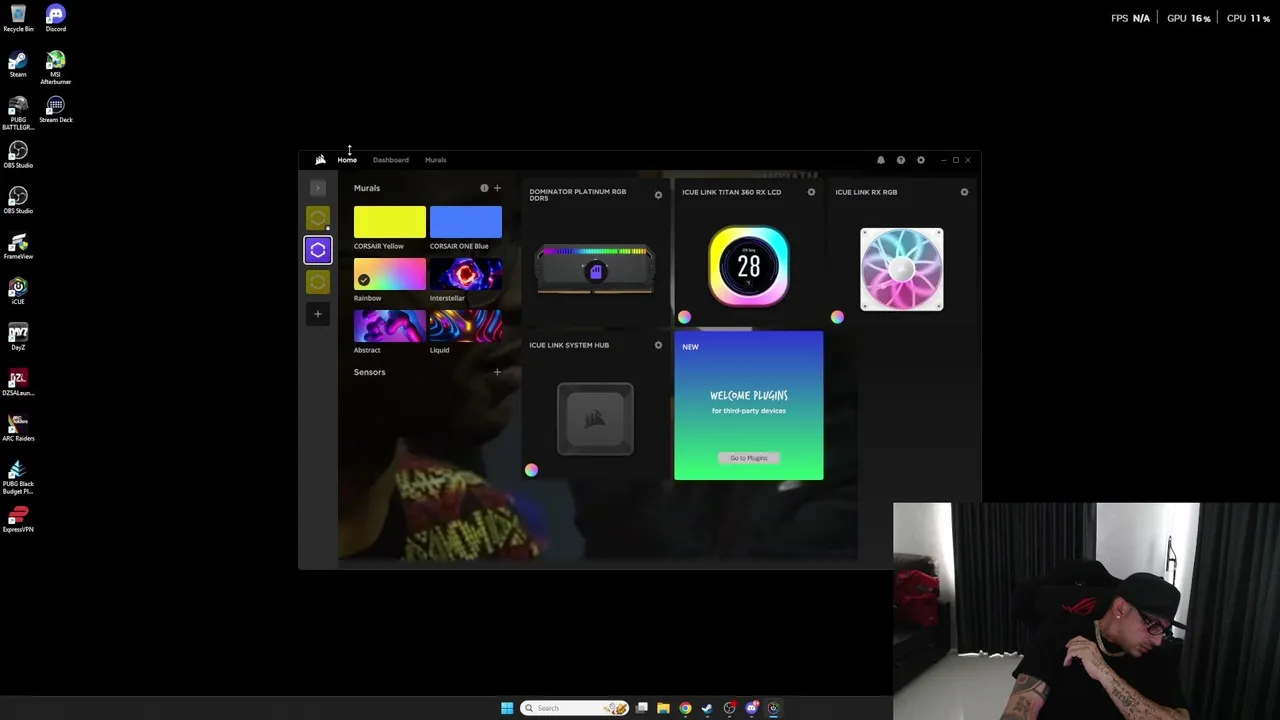Open the Titan 360 LCD cooler image
The width and height of the screenshot is (1280, 720).
(748, 266)
